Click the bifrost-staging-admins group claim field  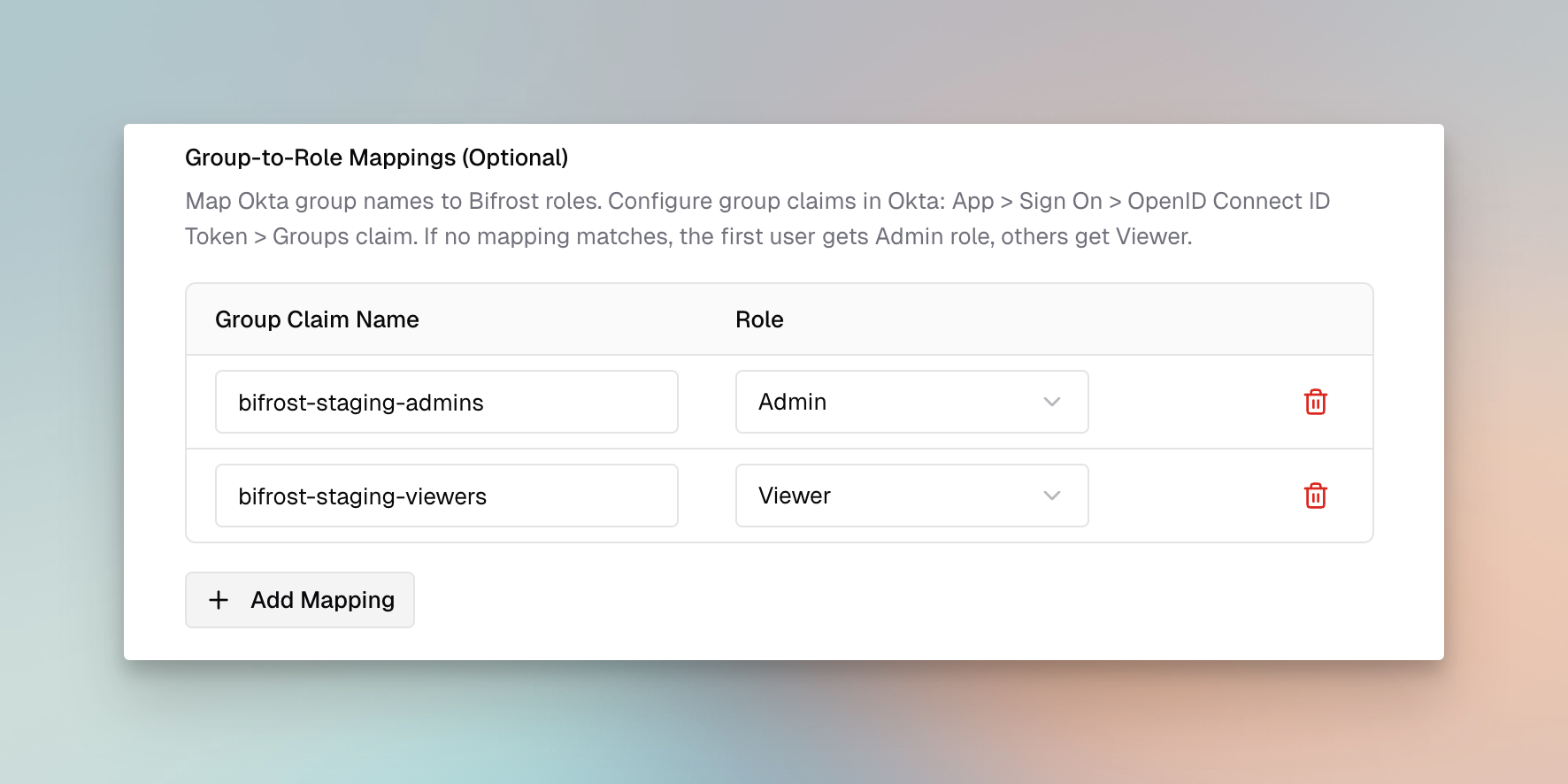coord(446,402)
